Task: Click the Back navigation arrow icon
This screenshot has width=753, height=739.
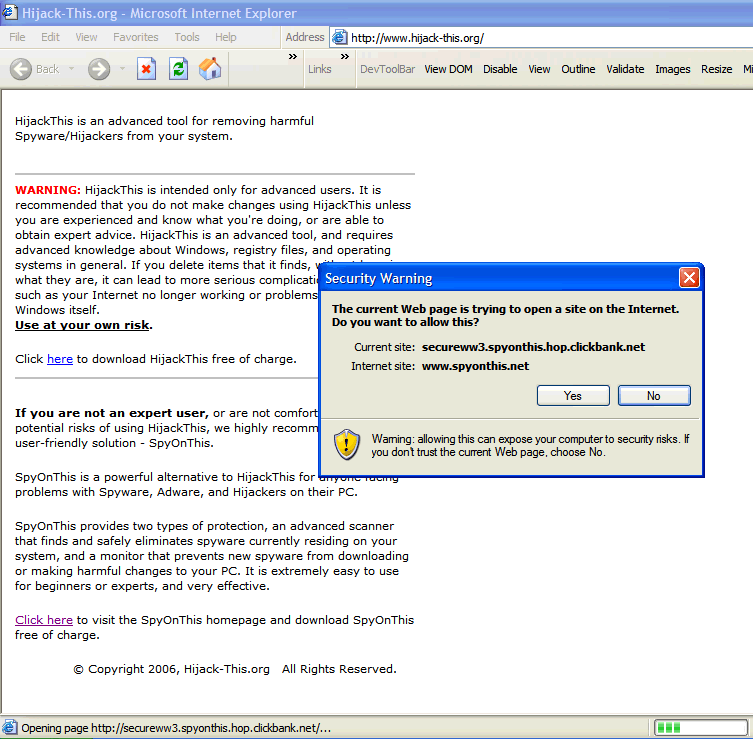Action: (21, 69)
